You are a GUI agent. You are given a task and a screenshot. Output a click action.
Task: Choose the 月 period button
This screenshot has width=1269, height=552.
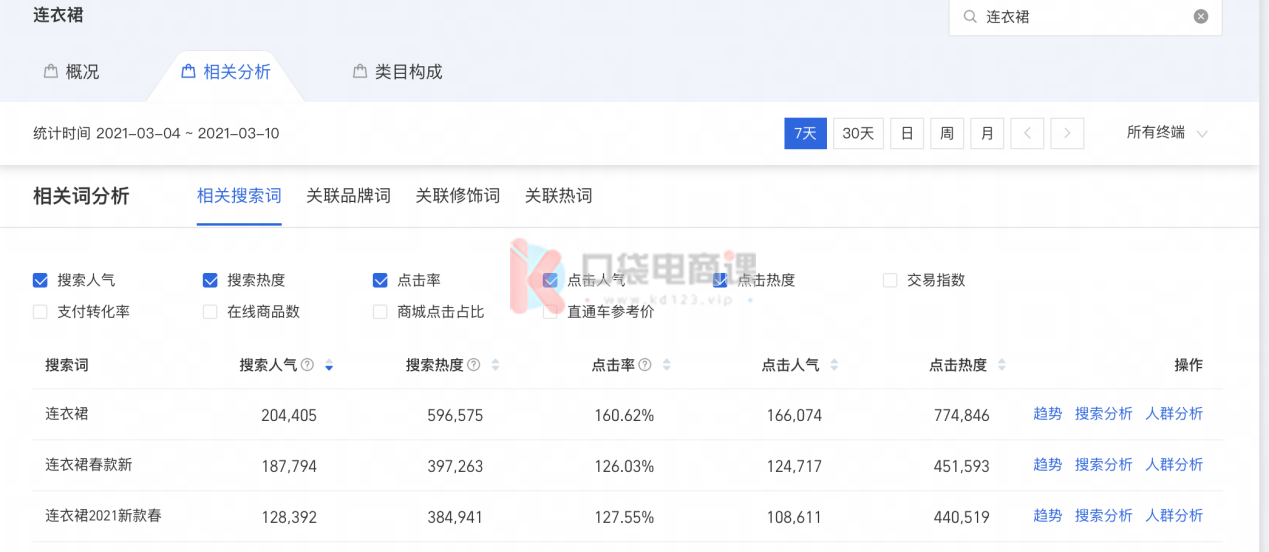point(987,133)
